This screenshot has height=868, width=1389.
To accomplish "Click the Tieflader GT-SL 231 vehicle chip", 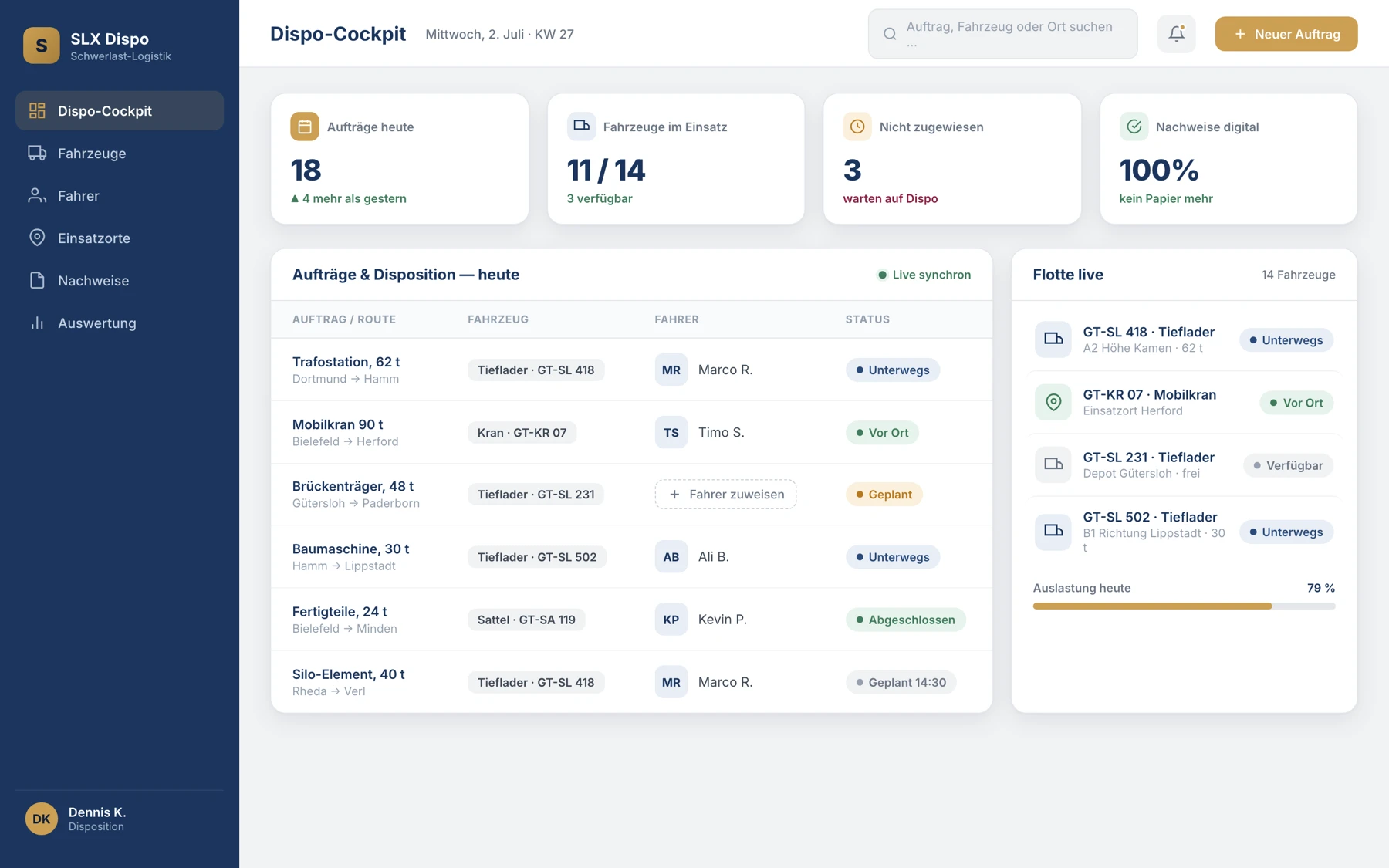I will point(536,495).
